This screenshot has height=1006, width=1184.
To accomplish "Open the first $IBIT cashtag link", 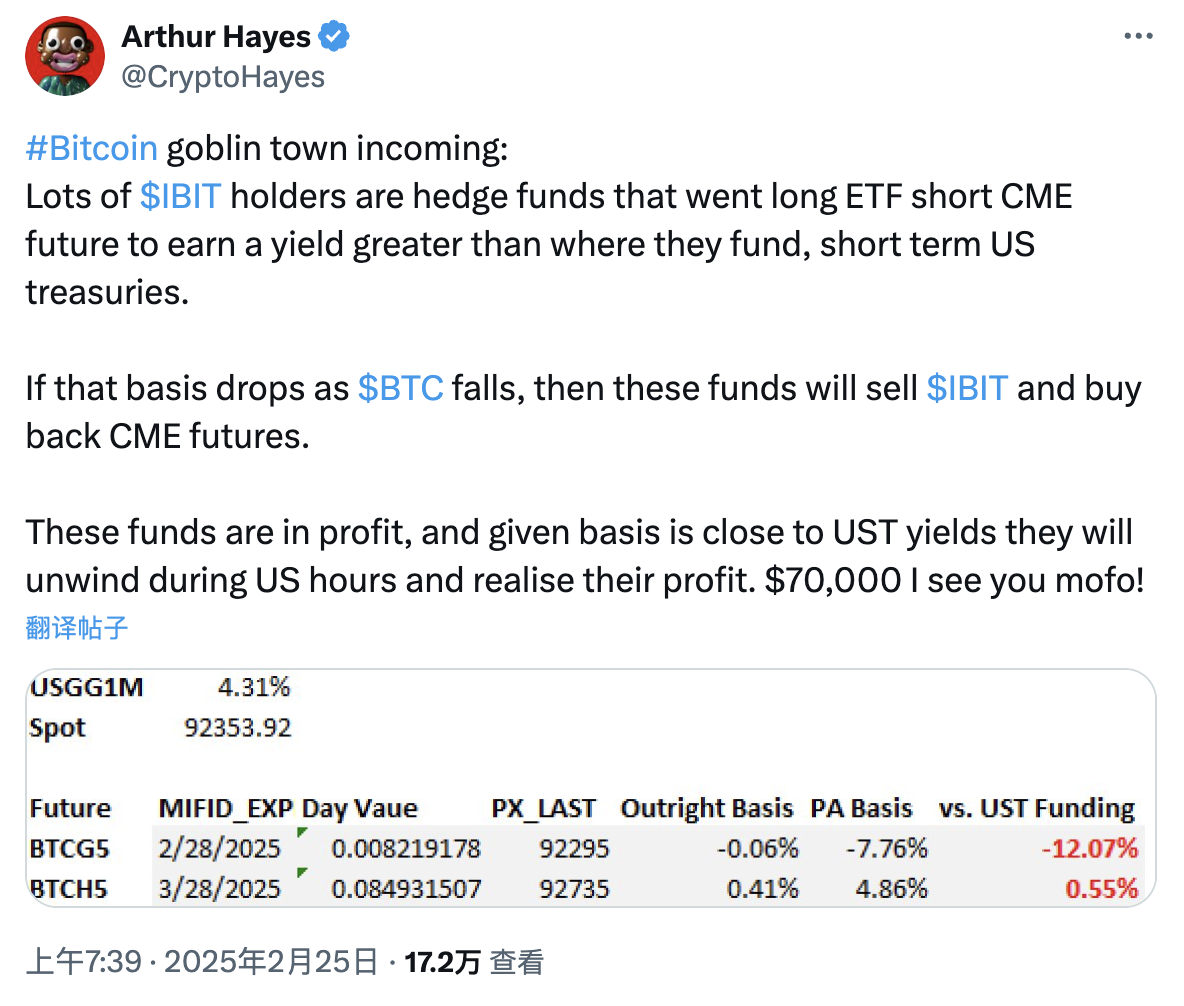I will 180,195.
